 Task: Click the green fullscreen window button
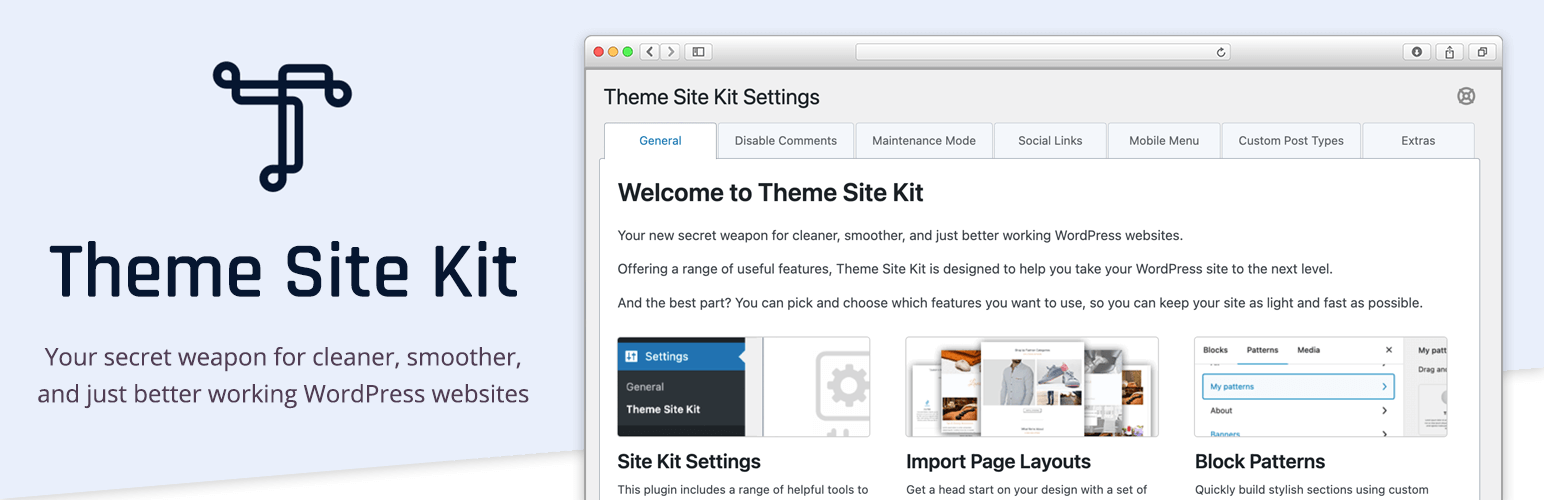coord(627,51)
